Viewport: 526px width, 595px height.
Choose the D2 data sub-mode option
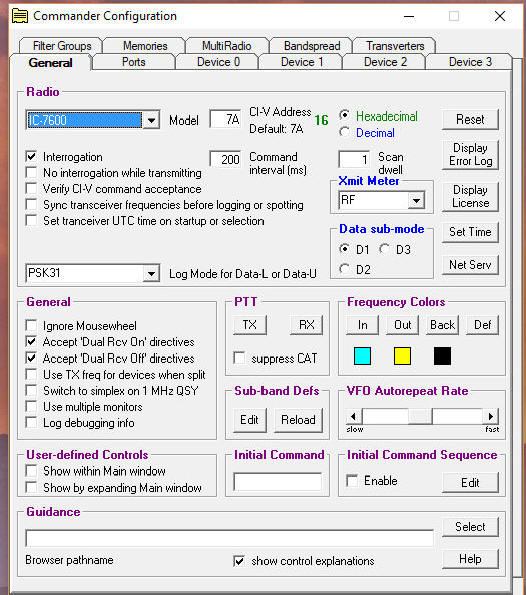click(345, 269)
